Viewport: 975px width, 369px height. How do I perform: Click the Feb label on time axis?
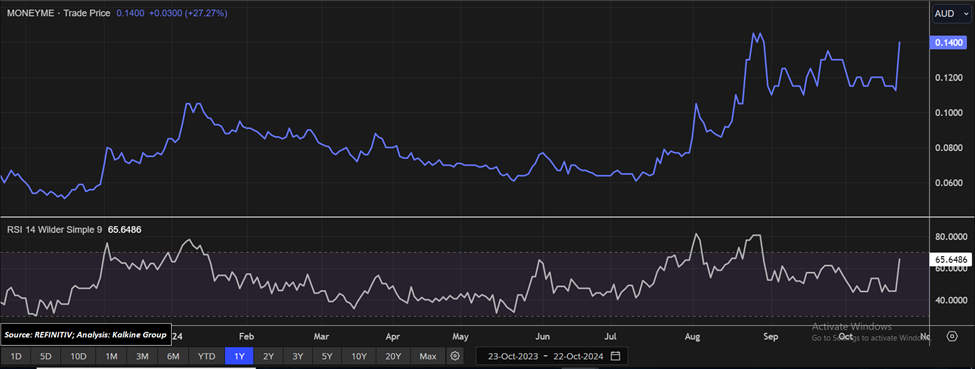click(247, 337)
